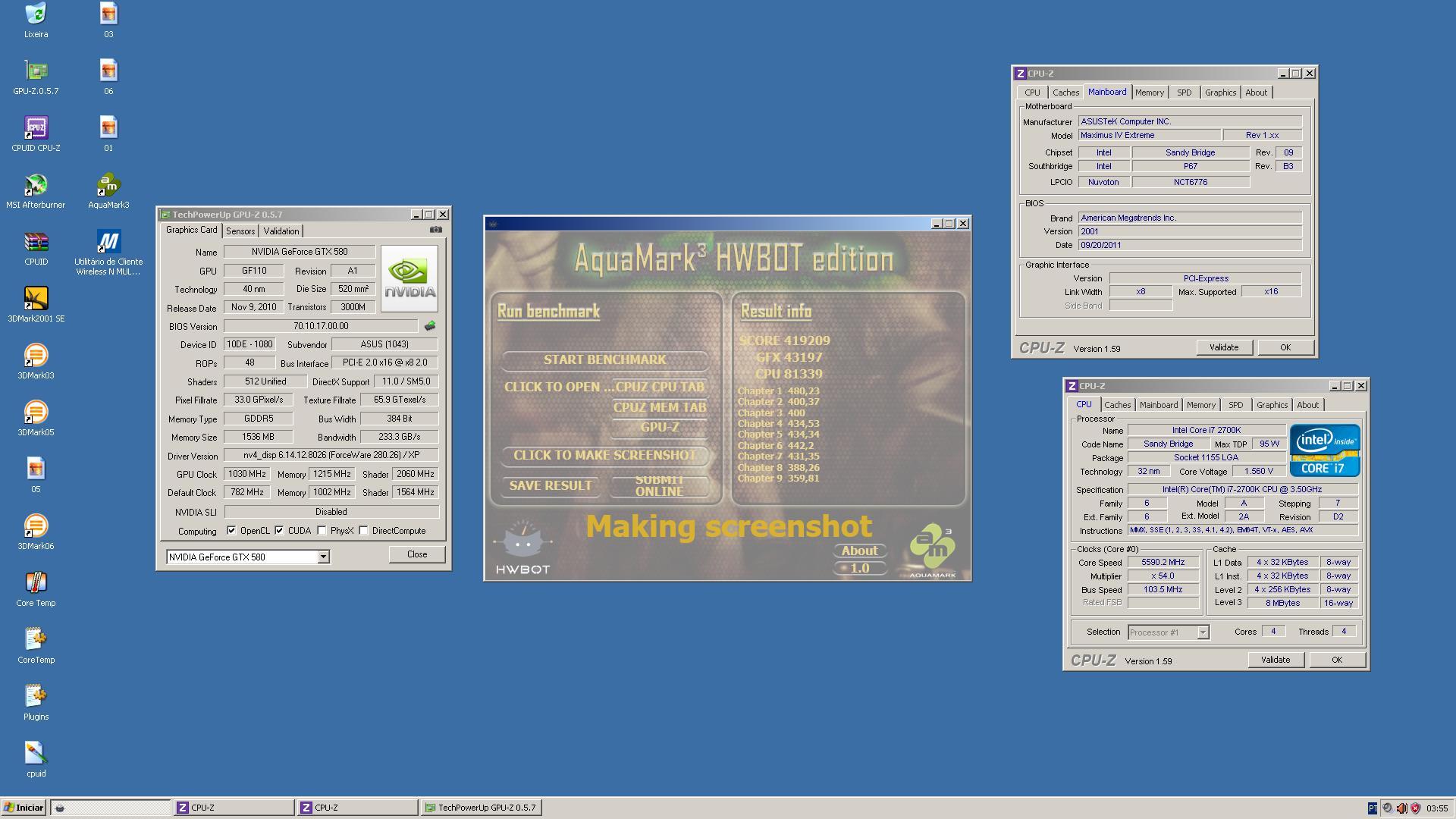Open Memory tab in upper CPU-Z window

pos(1149,93)
